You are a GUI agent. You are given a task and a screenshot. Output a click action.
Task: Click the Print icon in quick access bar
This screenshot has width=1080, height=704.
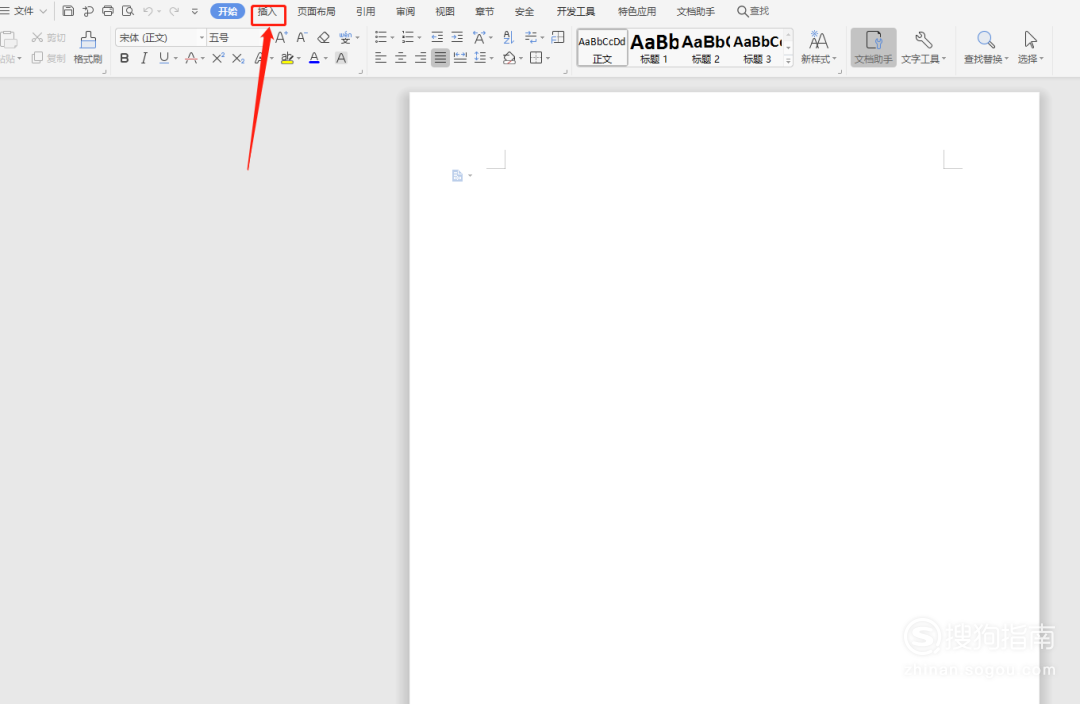(107, 11)
